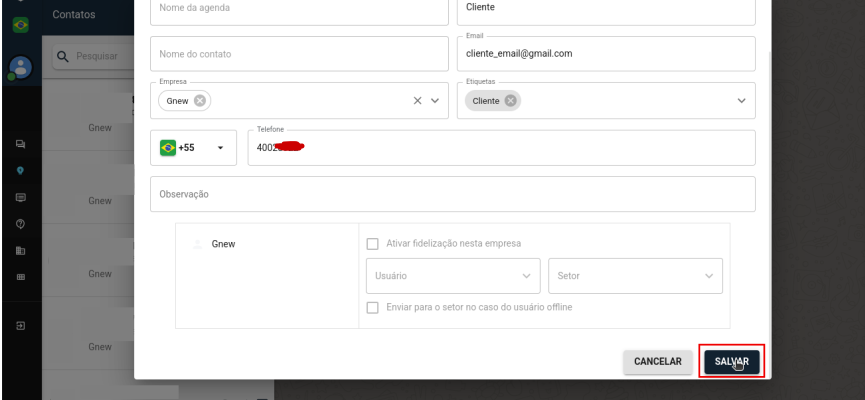
Task: Open the monitor screen sidebar icon
Action: [x=20, y=198]
